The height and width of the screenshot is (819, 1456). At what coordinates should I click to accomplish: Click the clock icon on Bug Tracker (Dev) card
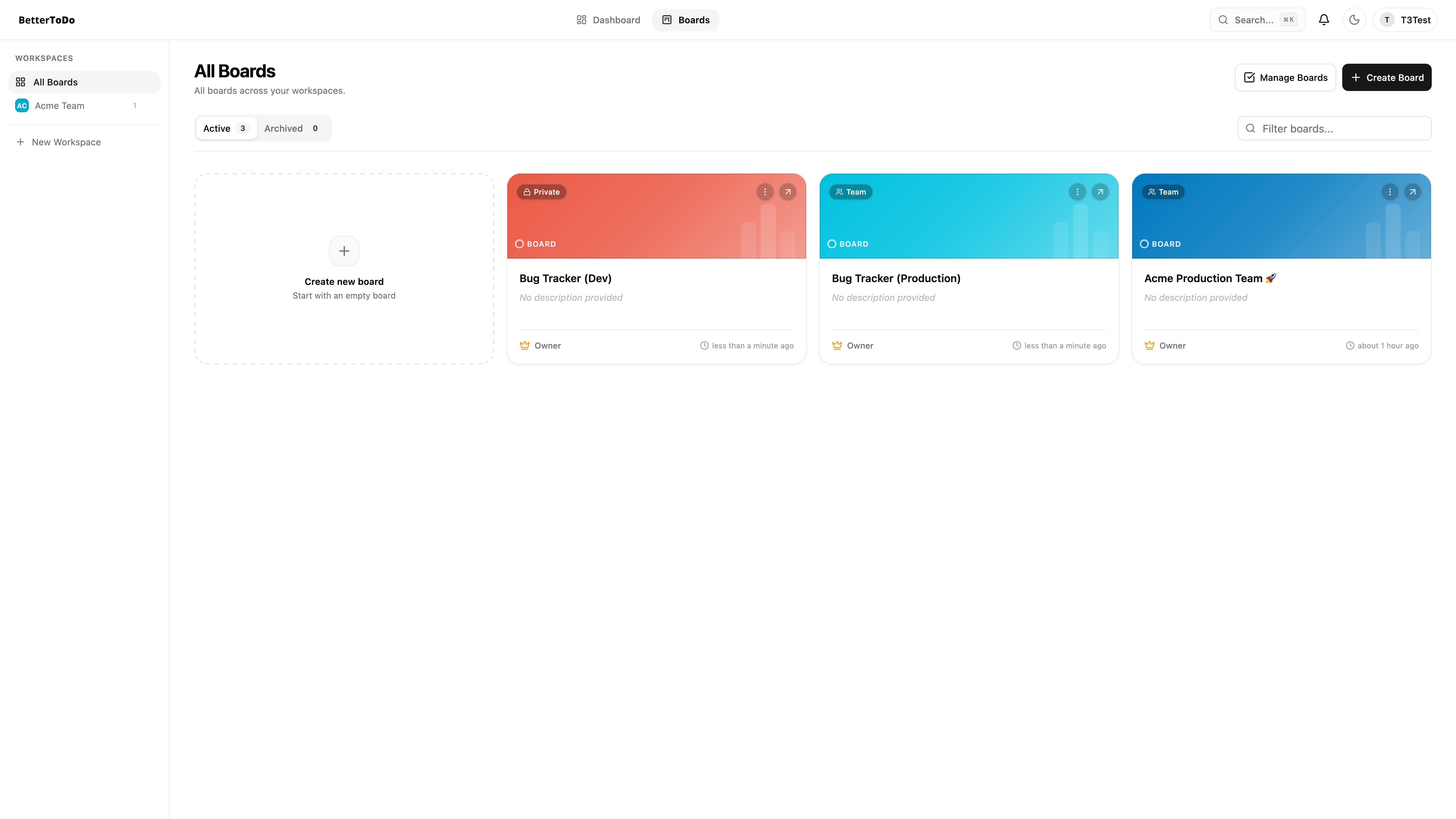click(704, 345)
